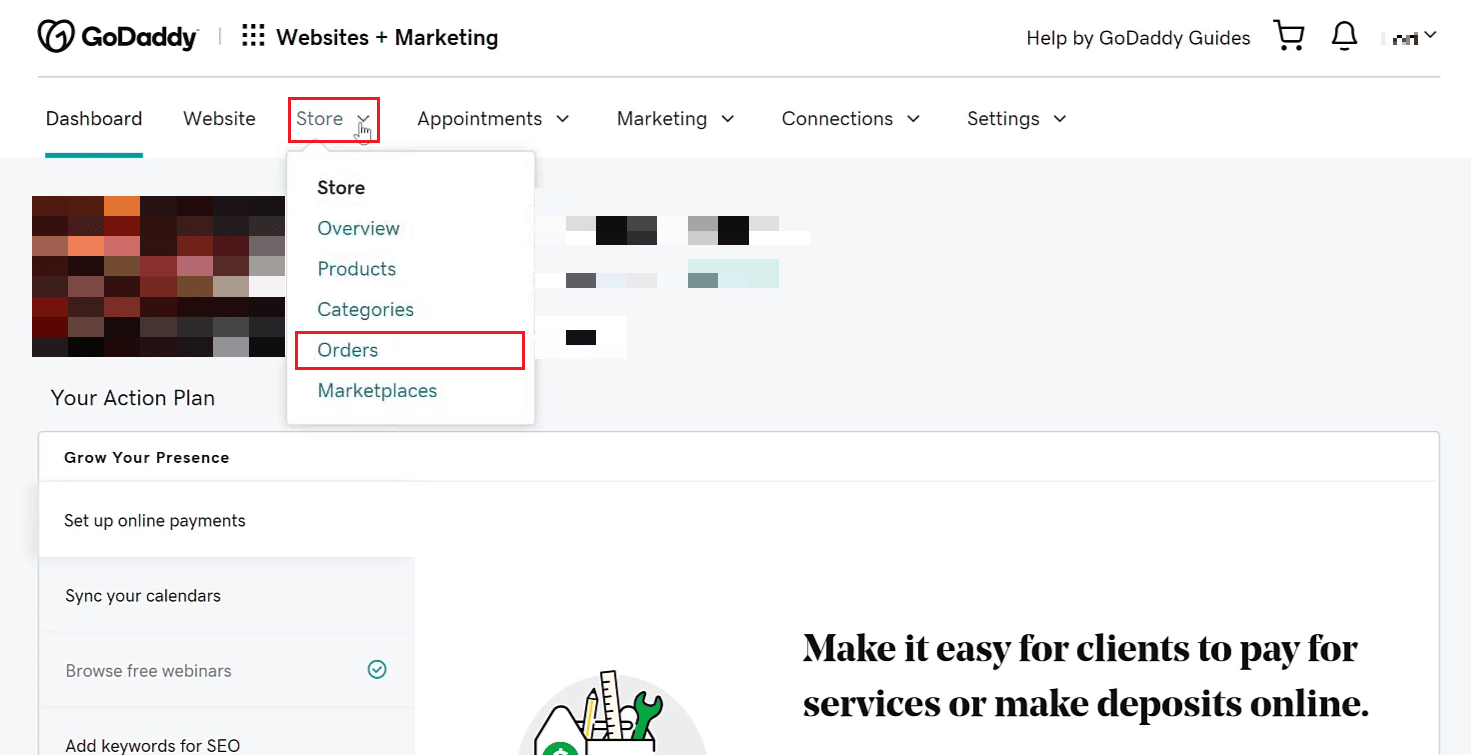Click the completed checkmark beside webinars

(x=377, y=670)
